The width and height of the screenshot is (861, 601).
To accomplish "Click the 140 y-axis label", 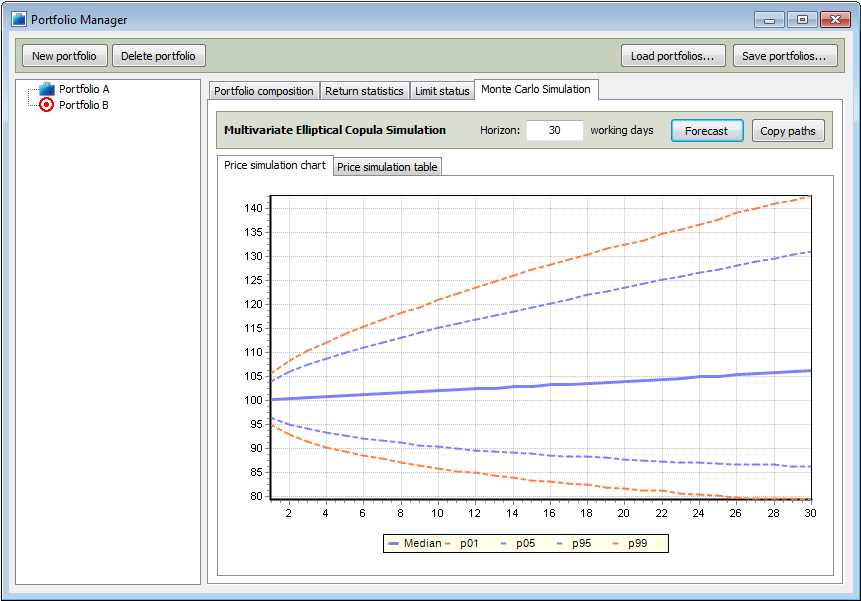I will coord(253,208).
